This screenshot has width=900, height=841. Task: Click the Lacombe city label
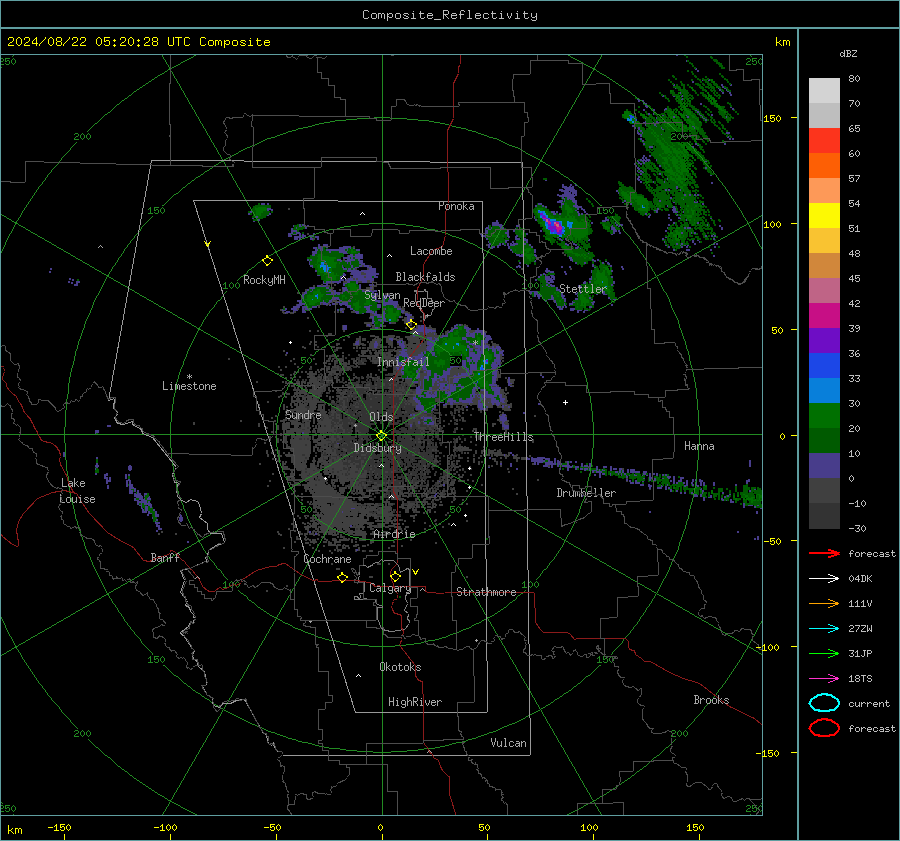click(x=431, y=251)
